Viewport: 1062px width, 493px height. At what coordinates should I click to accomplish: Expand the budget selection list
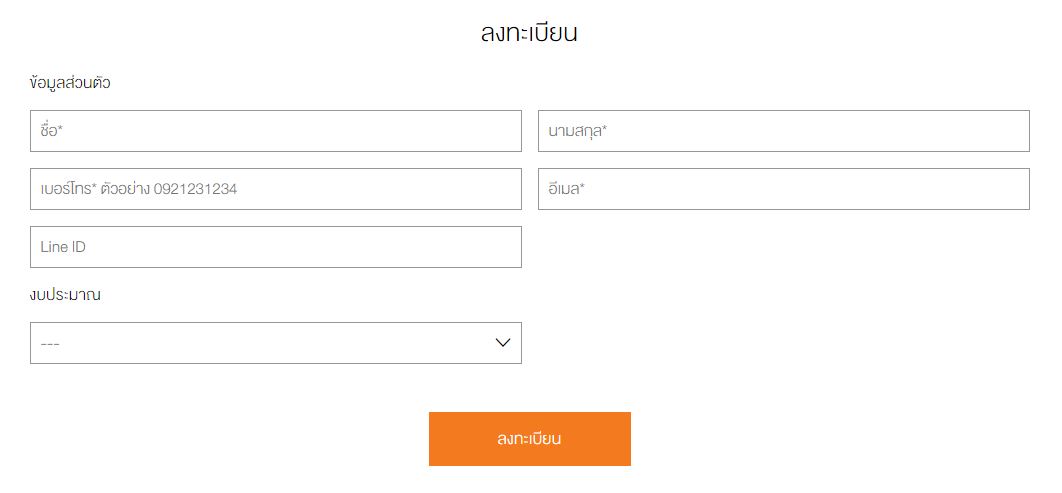275,343
